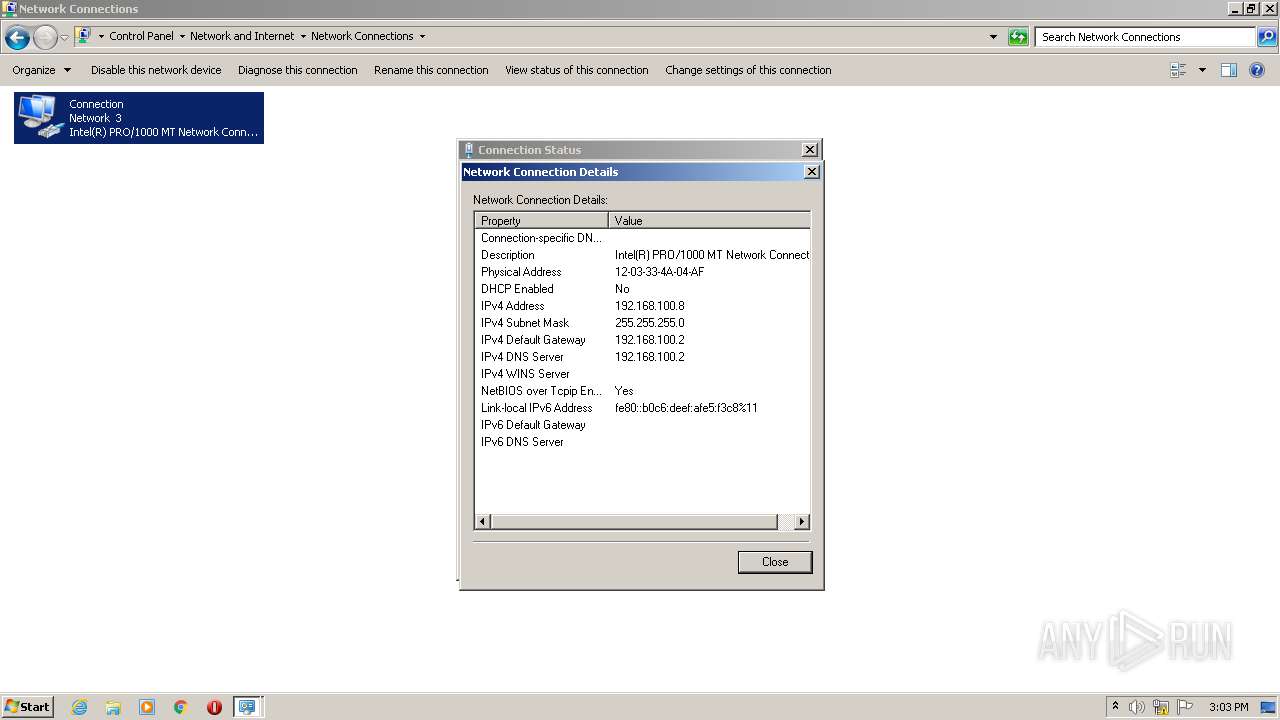
Task: Click the Close button in details dialog
Action: click(775, 562)
